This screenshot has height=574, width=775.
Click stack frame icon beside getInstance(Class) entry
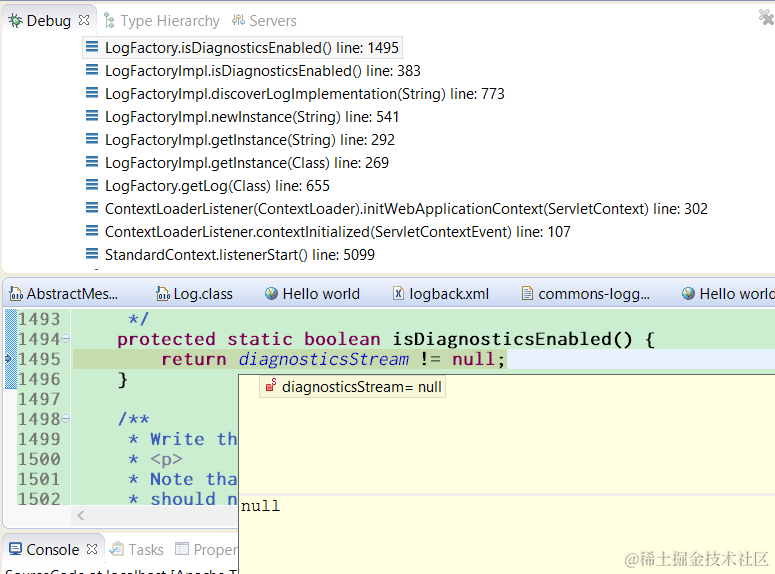click(x=92, y=162)
